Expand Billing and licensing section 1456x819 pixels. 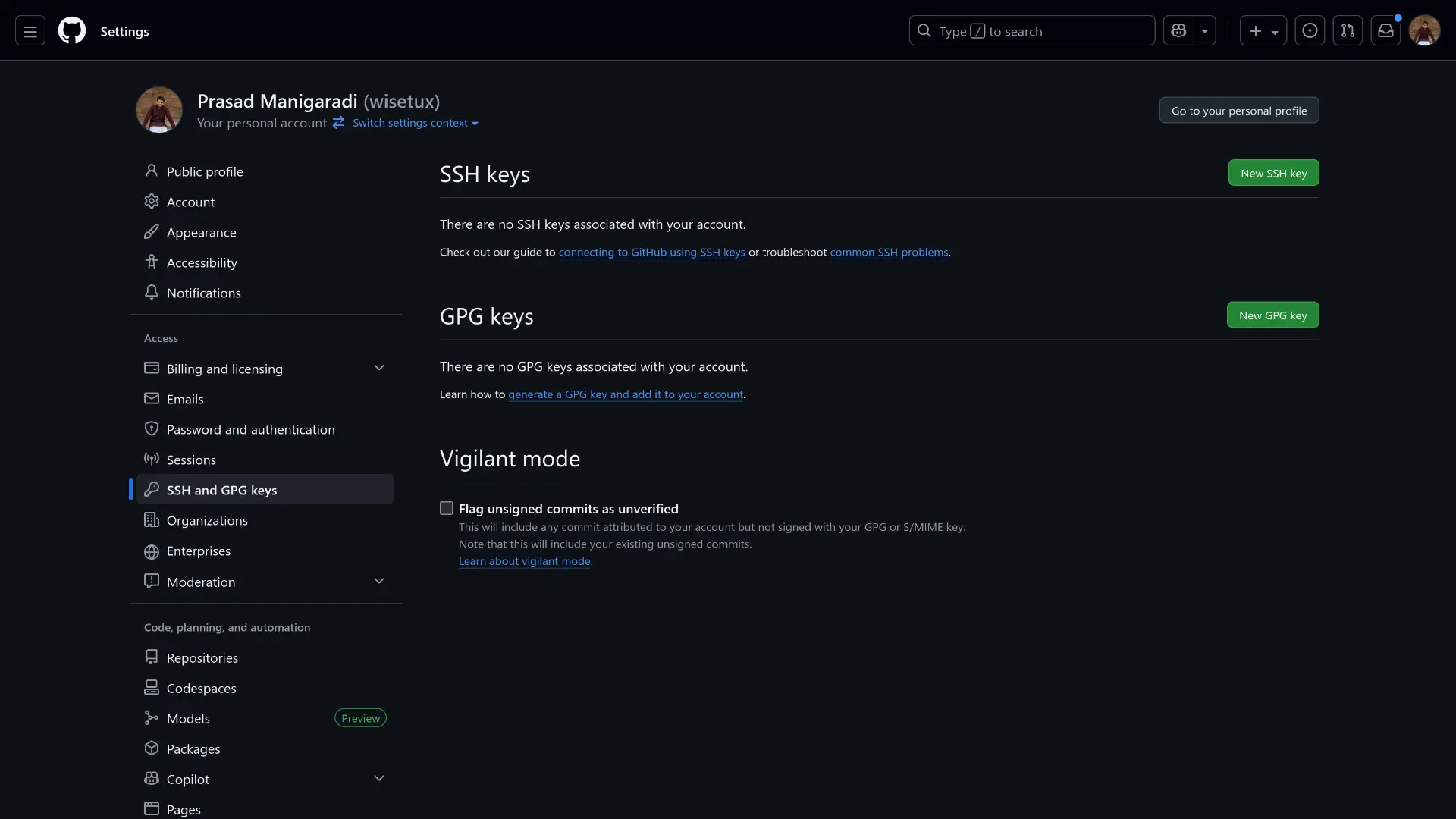(x=379, y=369)
